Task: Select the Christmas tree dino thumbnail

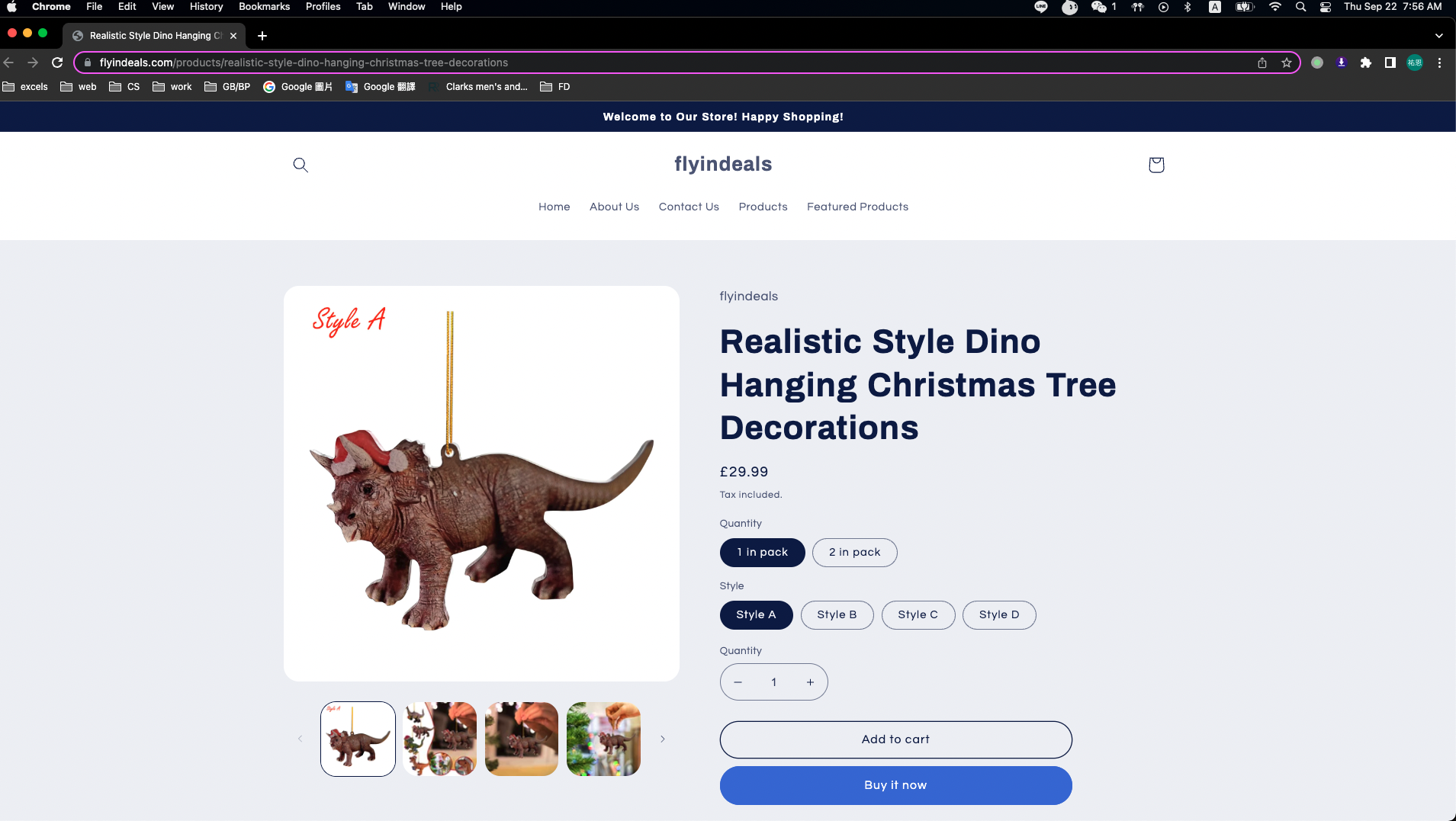Action: click(603, 739)
